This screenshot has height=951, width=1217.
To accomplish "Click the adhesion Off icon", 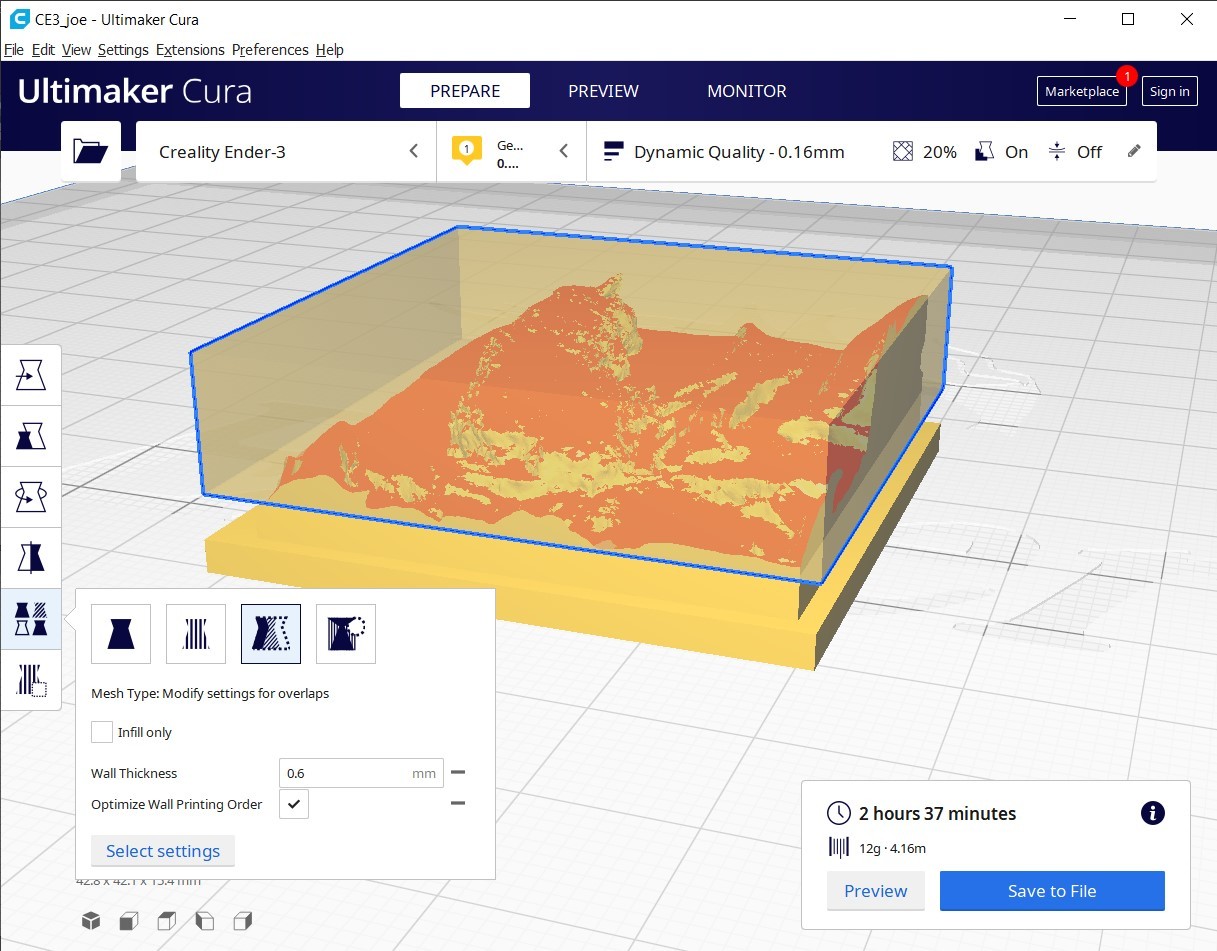I will click(1057, 152).
